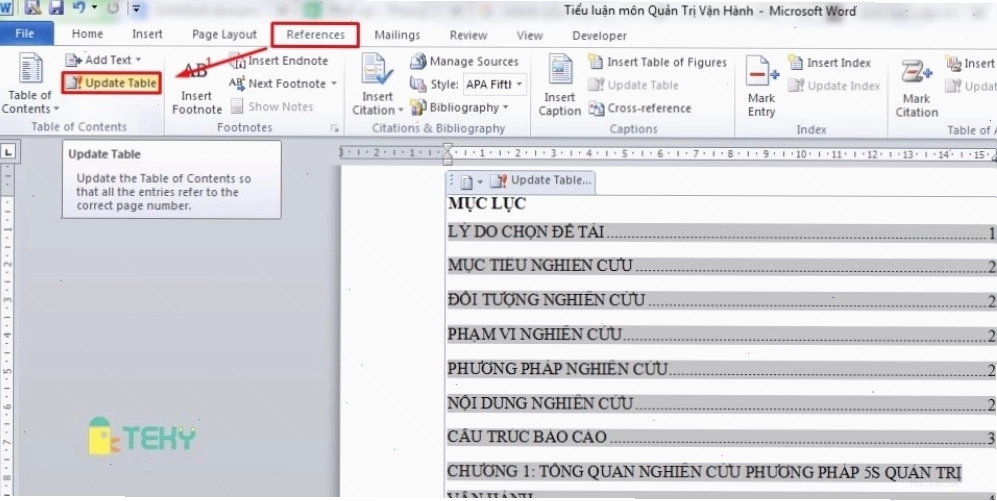The height and width of the screenshot is (501, 997).
Task: Open the APA citation Style combo box
Action: [494, 84]
